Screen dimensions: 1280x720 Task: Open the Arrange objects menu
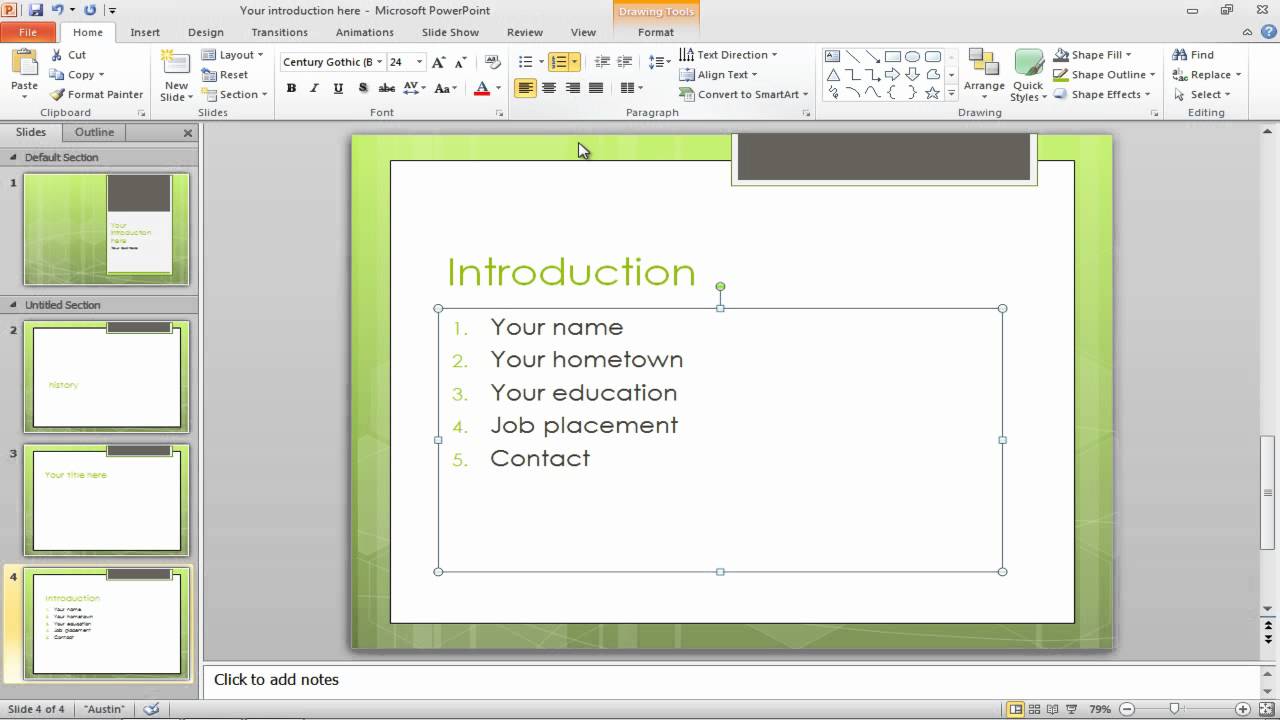(x=984, y=73)
